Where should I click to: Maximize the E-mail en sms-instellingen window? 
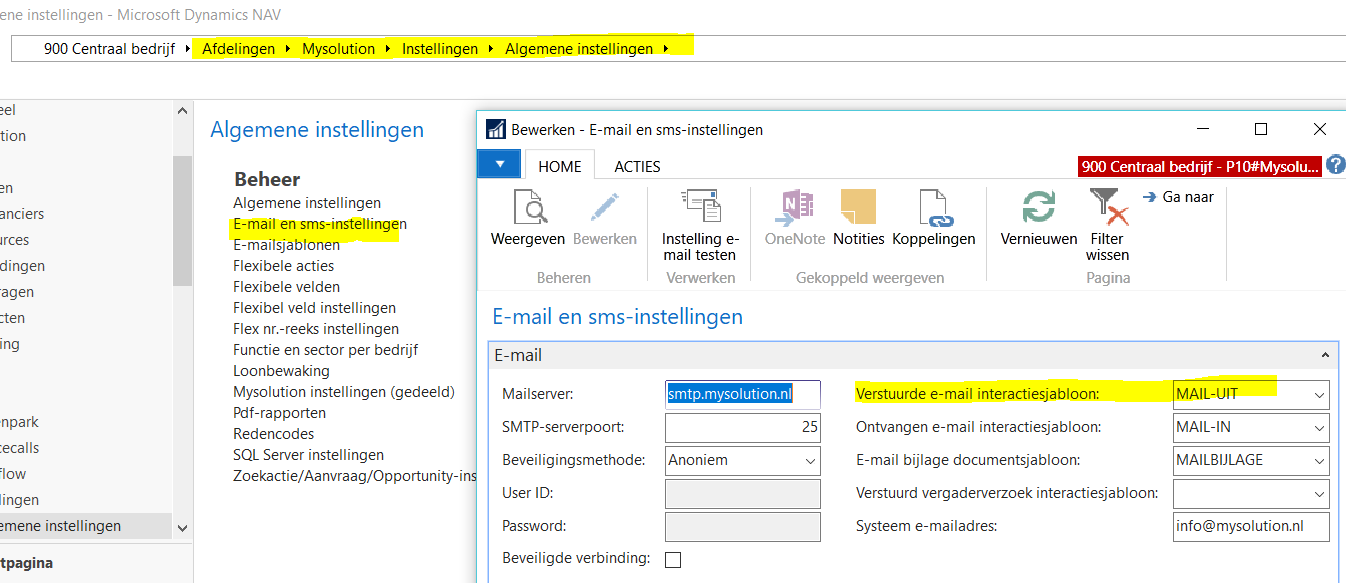pos(1261,129)
